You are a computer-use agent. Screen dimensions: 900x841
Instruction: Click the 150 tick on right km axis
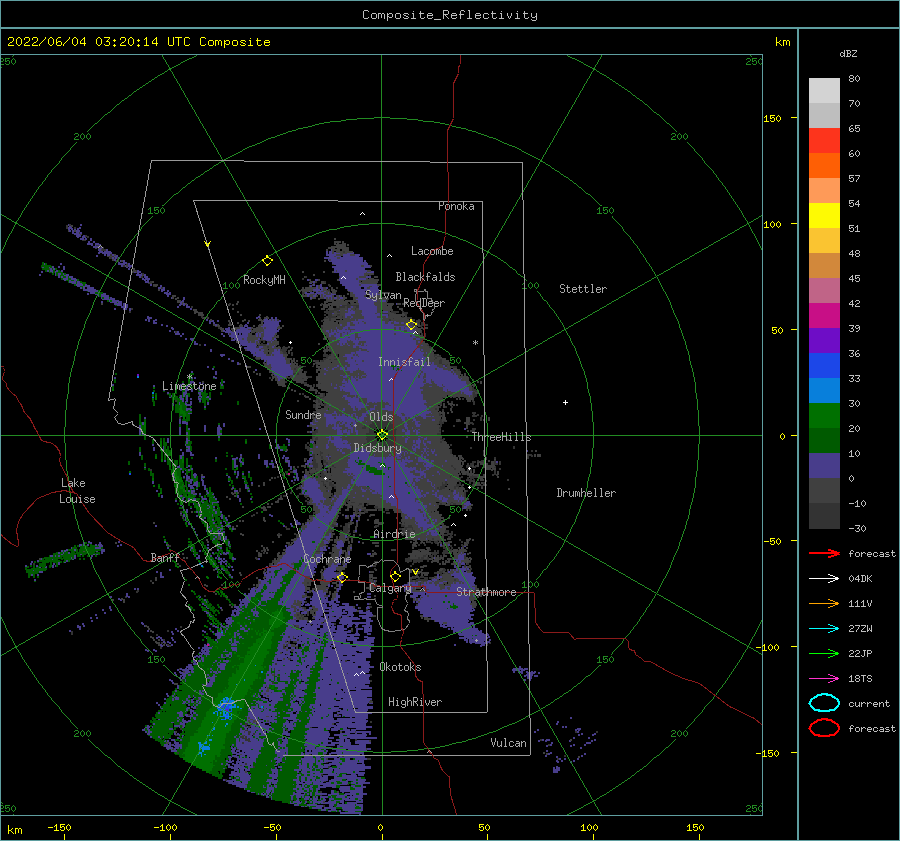(x=772, y=118)
